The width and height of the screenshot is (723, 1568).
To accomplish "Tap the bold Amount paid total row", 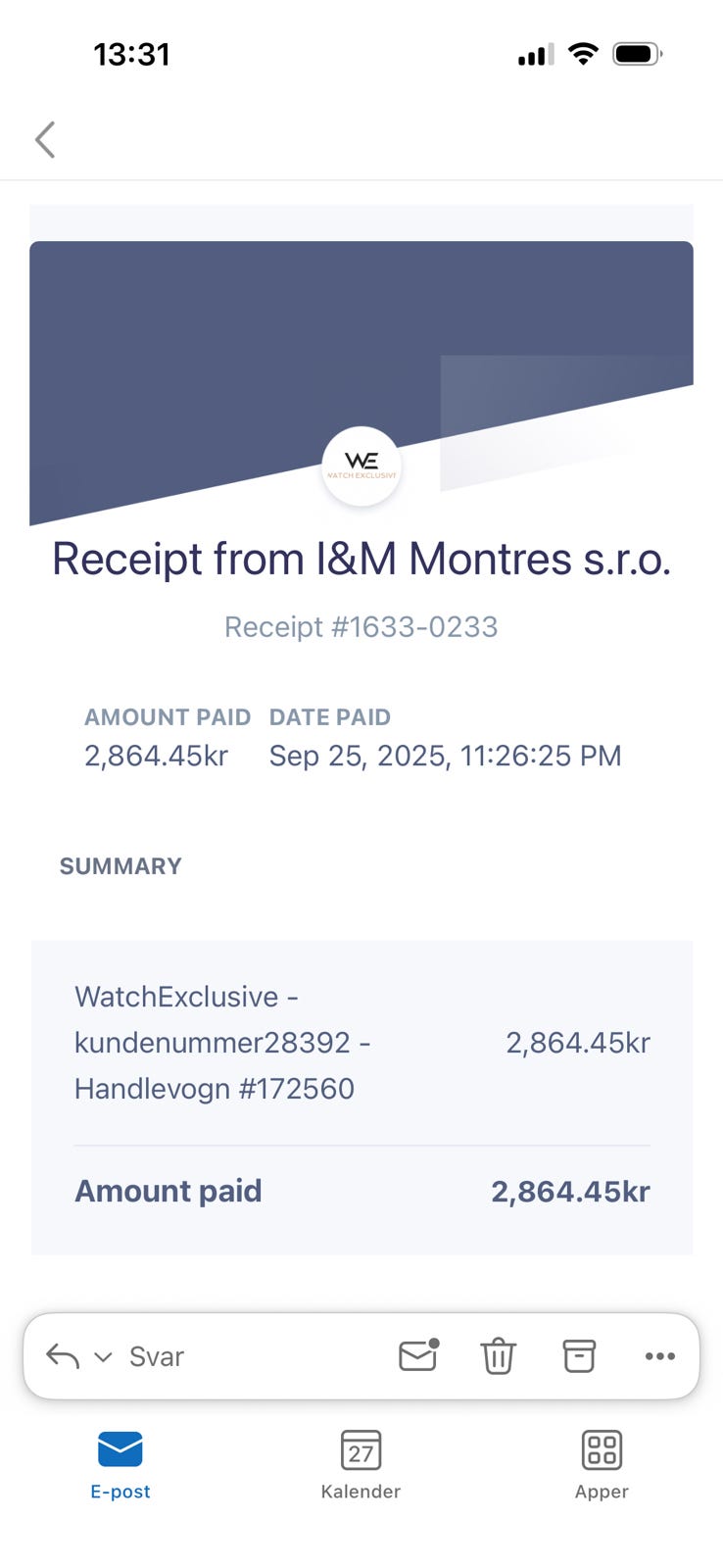I will [x=361, y=1192].
